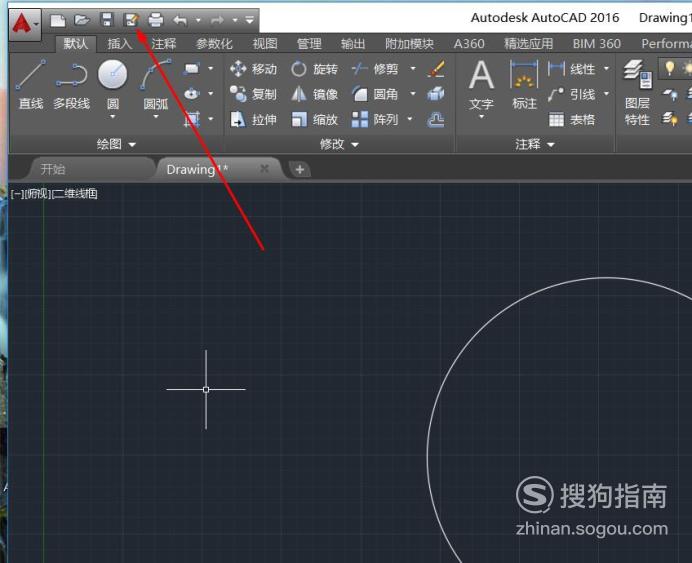Customize quick access toolbar dropdown
The image size is (692, 563).
249,20
